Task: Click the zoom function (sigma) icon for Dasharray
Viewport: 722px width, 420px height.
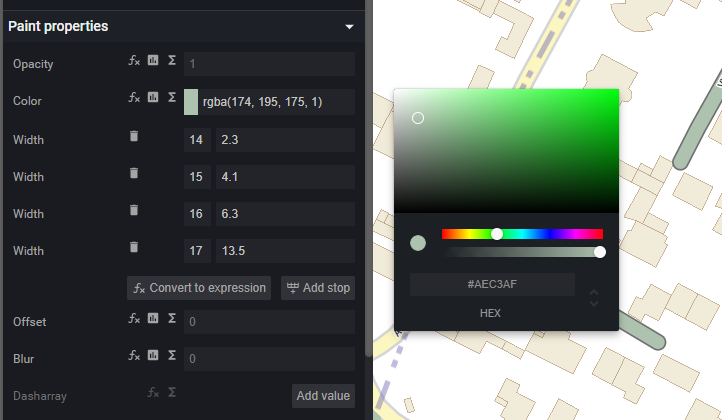Action: click(172, 393)
